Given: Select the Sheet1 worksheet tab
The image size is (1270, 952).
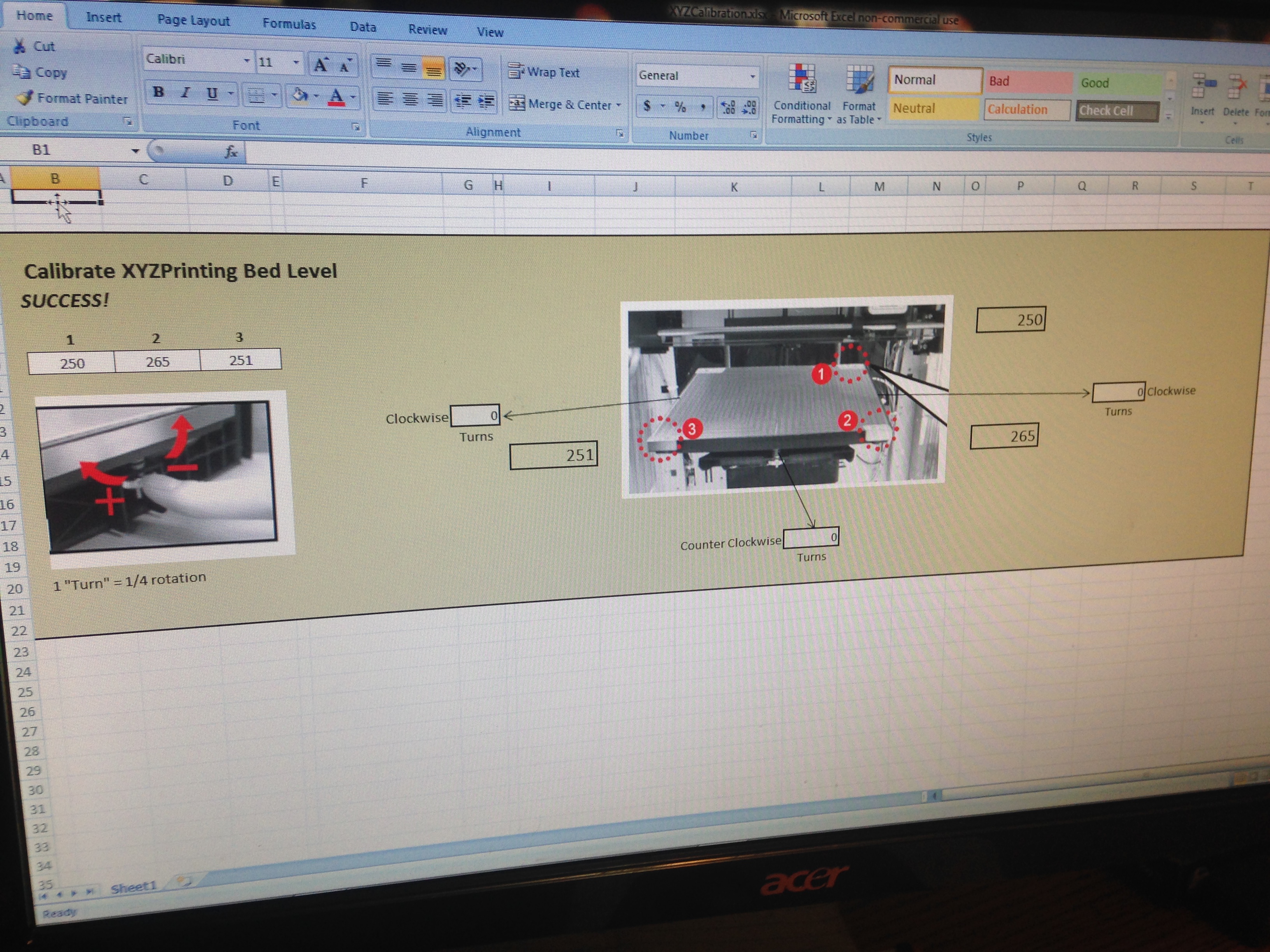Looking at the screenshot, I should [133, 888].
